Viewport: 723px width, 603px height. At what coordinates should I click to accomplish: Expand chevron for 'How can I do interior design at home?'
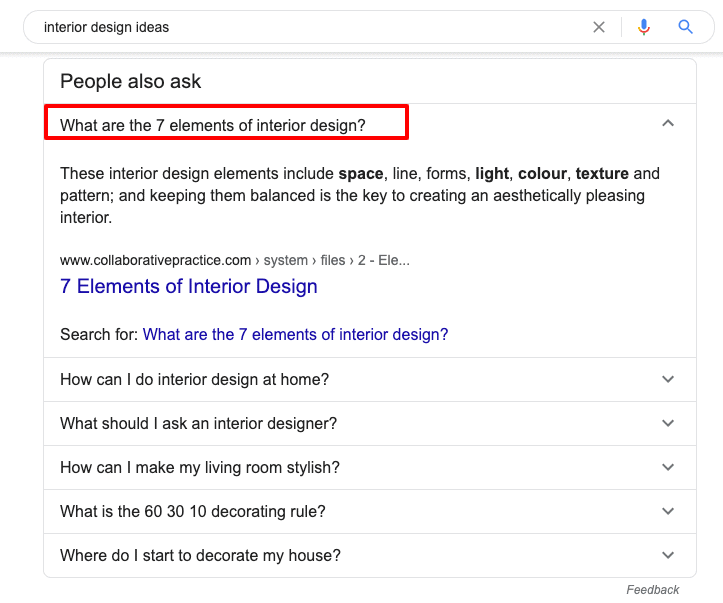tap(668, 379)
